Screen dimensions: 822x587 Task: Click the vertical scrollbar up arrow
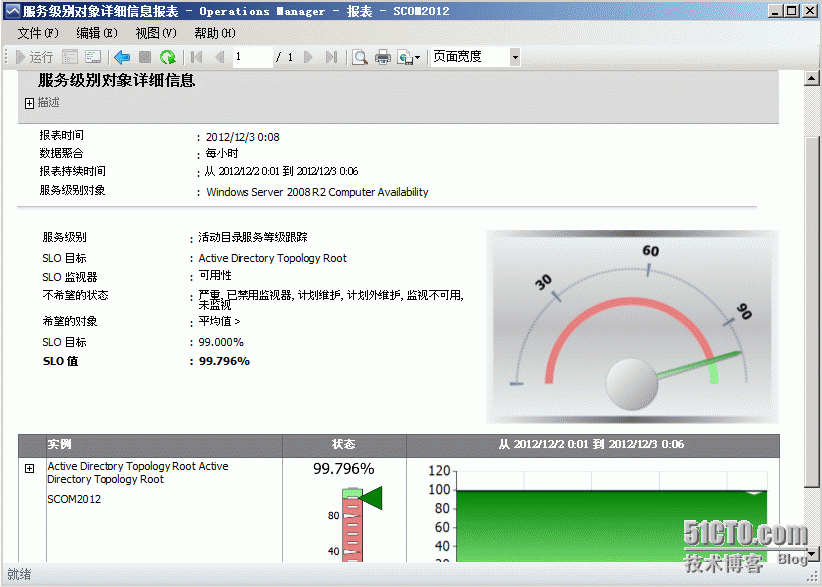[811, 79]
